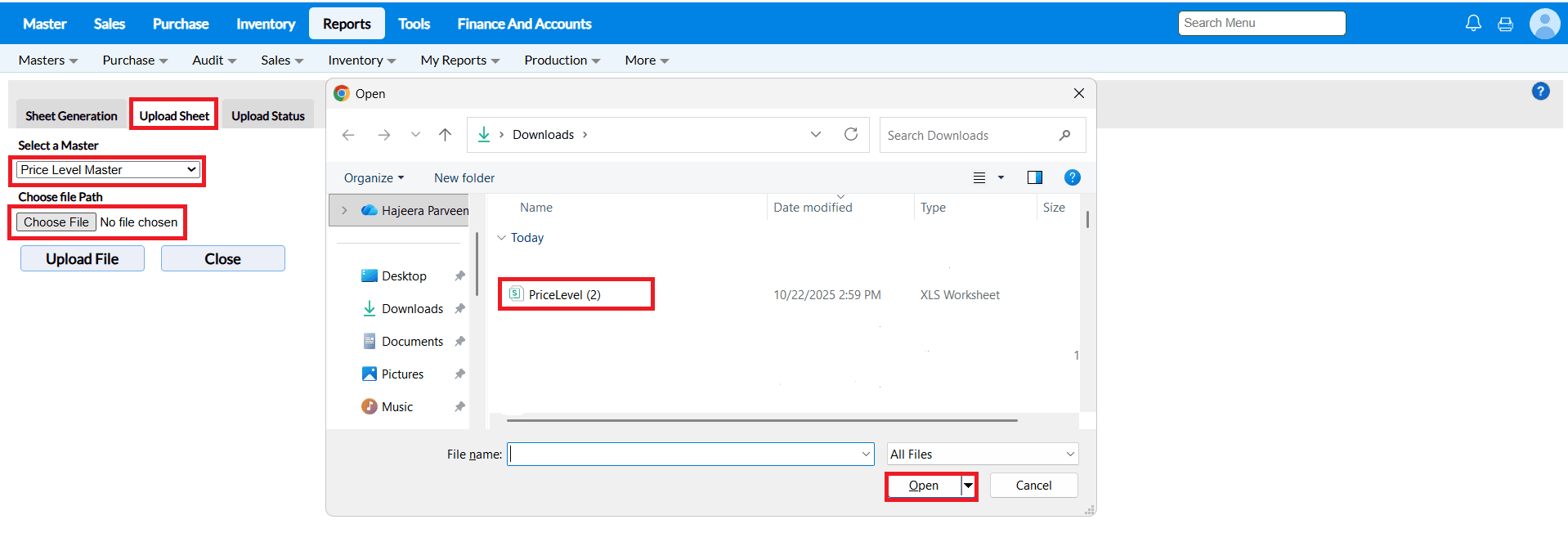
Task: Select the PriceLevel (2) file
Action: [x=564, y=295]
